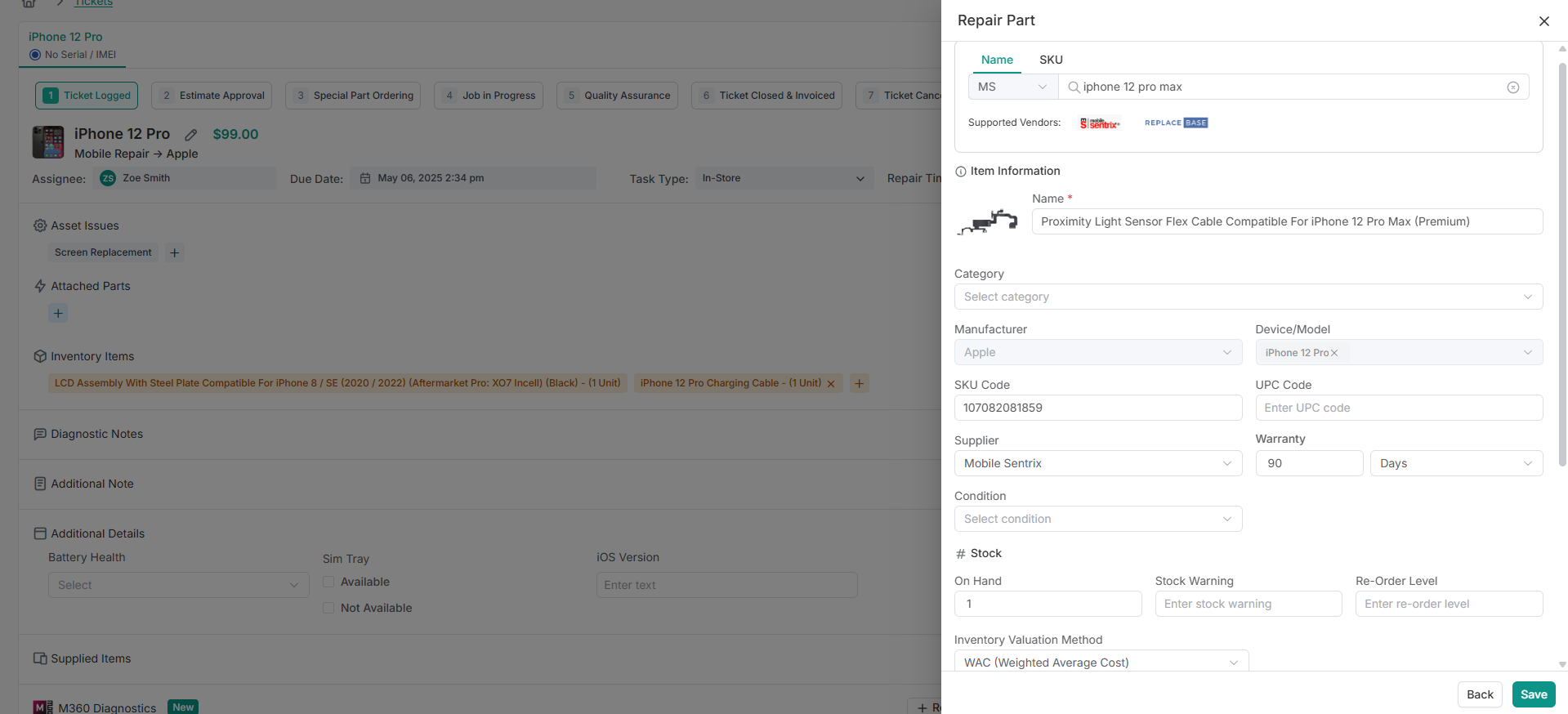Open the Supplier Mobile Sentrix dropdown

1098,463
